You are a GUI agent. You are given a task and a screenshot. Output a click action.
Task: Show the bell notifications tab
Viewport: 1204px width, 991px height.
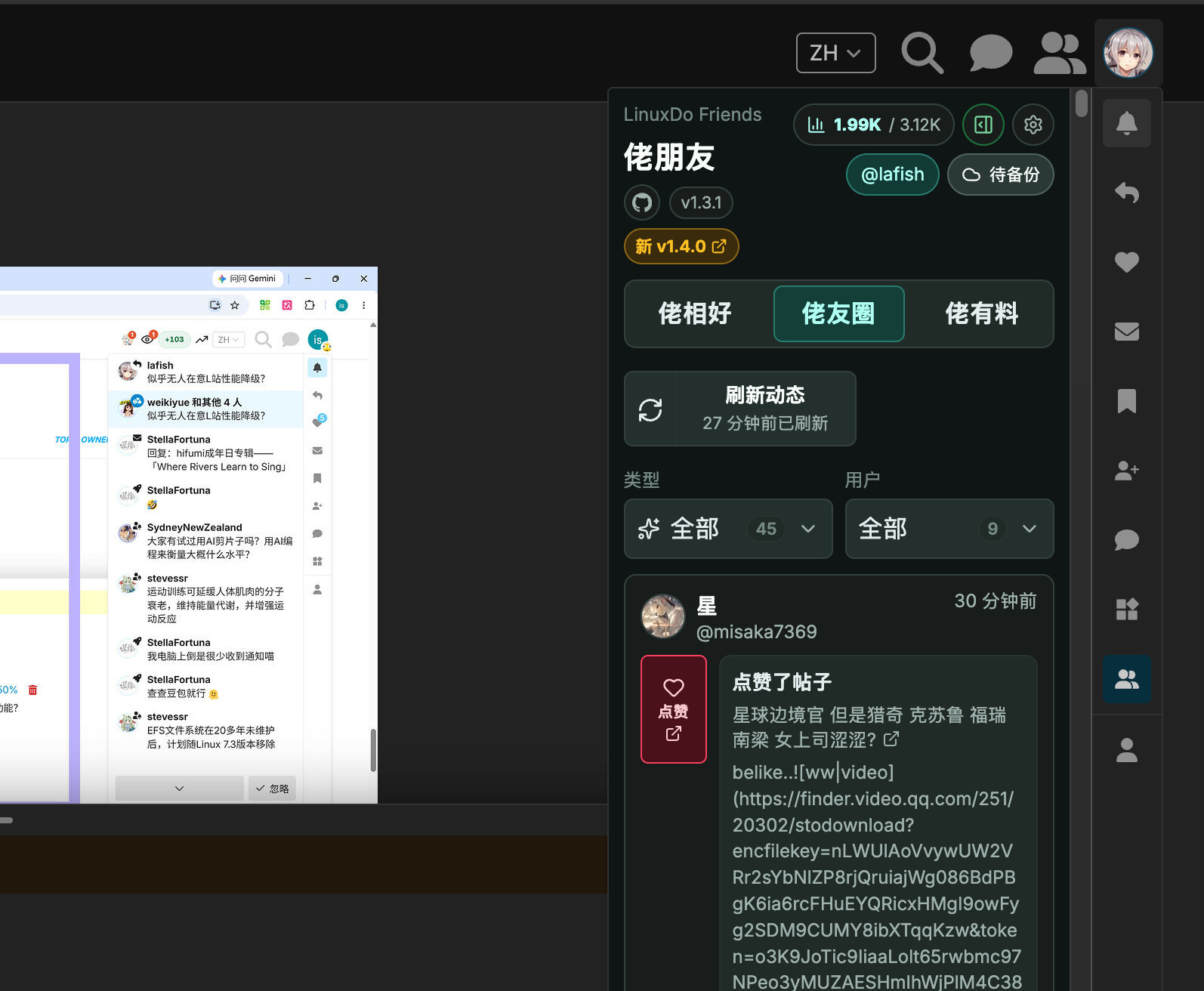[1126, 123]
